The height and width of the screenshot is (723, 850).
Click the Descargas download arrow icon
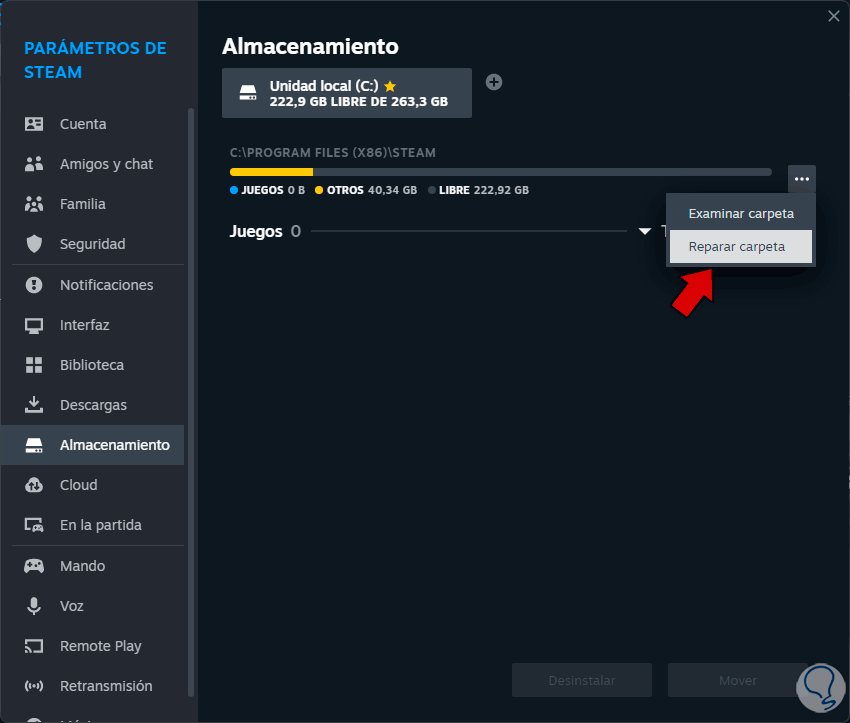[x=34, y=404]
